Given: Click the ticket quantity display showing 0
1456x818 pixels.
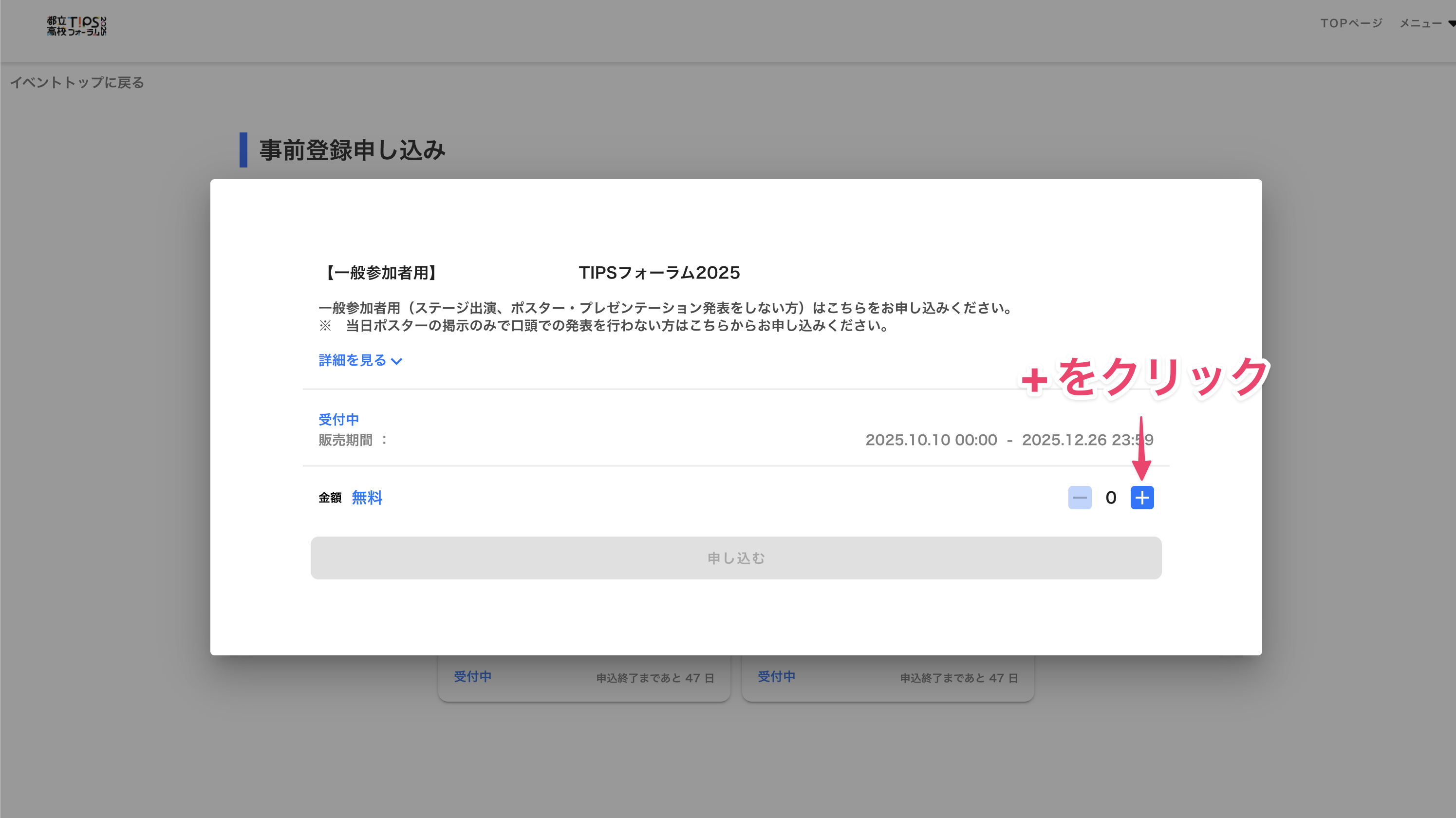Looking at the screenshot, I should point(1110,498).
